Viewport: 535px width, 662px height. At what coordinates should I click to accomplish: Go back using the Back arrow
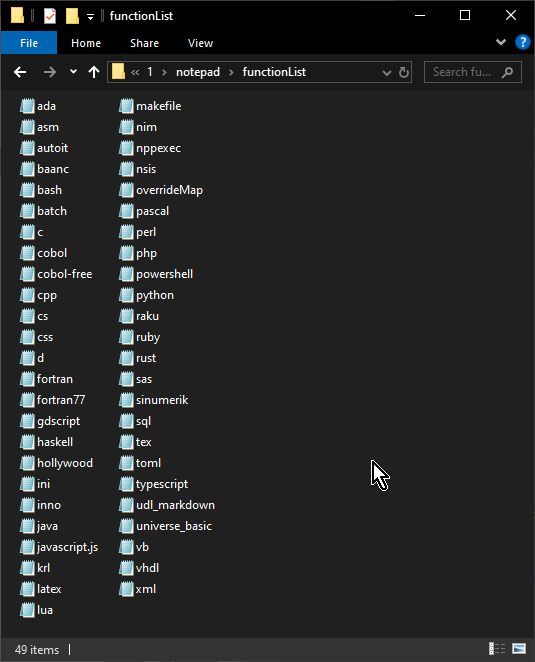click(x=20, y=72)
